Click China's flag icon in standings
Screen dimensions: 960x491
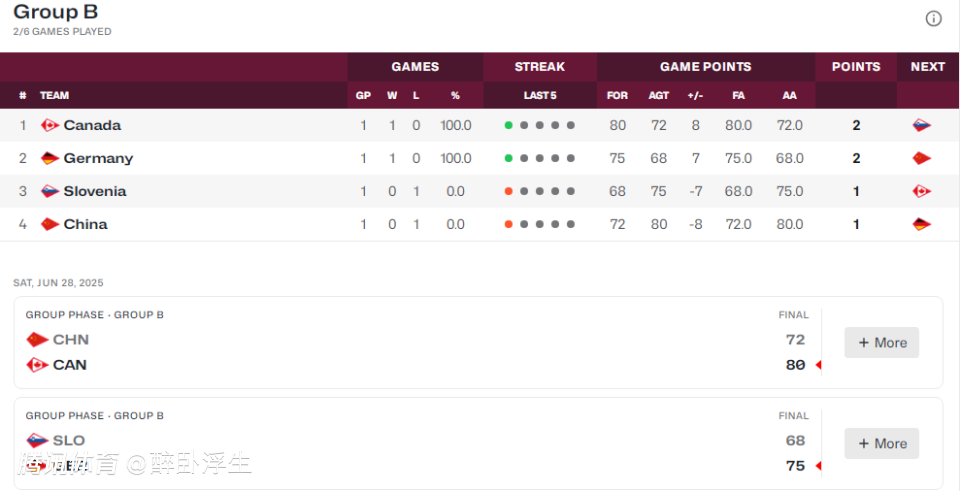click(x=50, y=225)
